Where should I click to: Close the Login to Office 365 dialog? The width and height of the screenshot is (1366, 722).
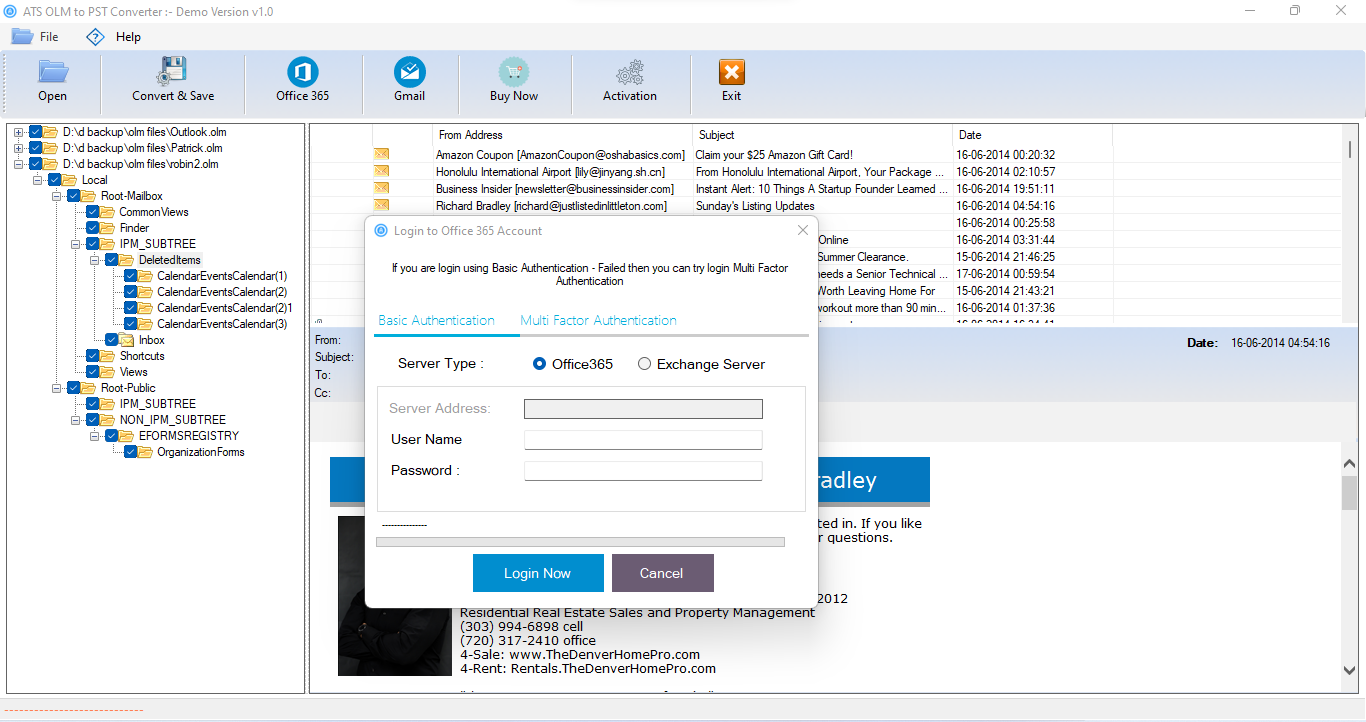click(802, 230)
